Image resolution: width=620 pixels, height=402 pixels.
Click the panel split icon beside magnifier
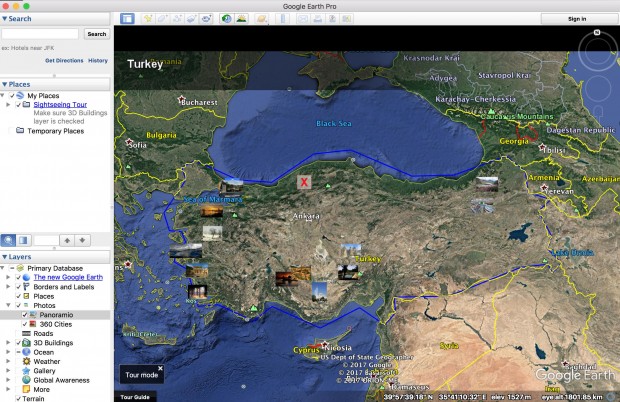point(23,240)
